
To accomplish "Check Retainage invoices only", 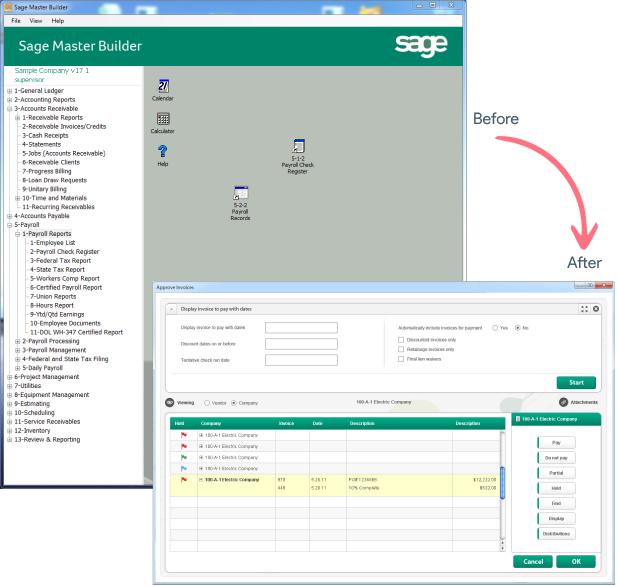I will (x=401, y=349).
